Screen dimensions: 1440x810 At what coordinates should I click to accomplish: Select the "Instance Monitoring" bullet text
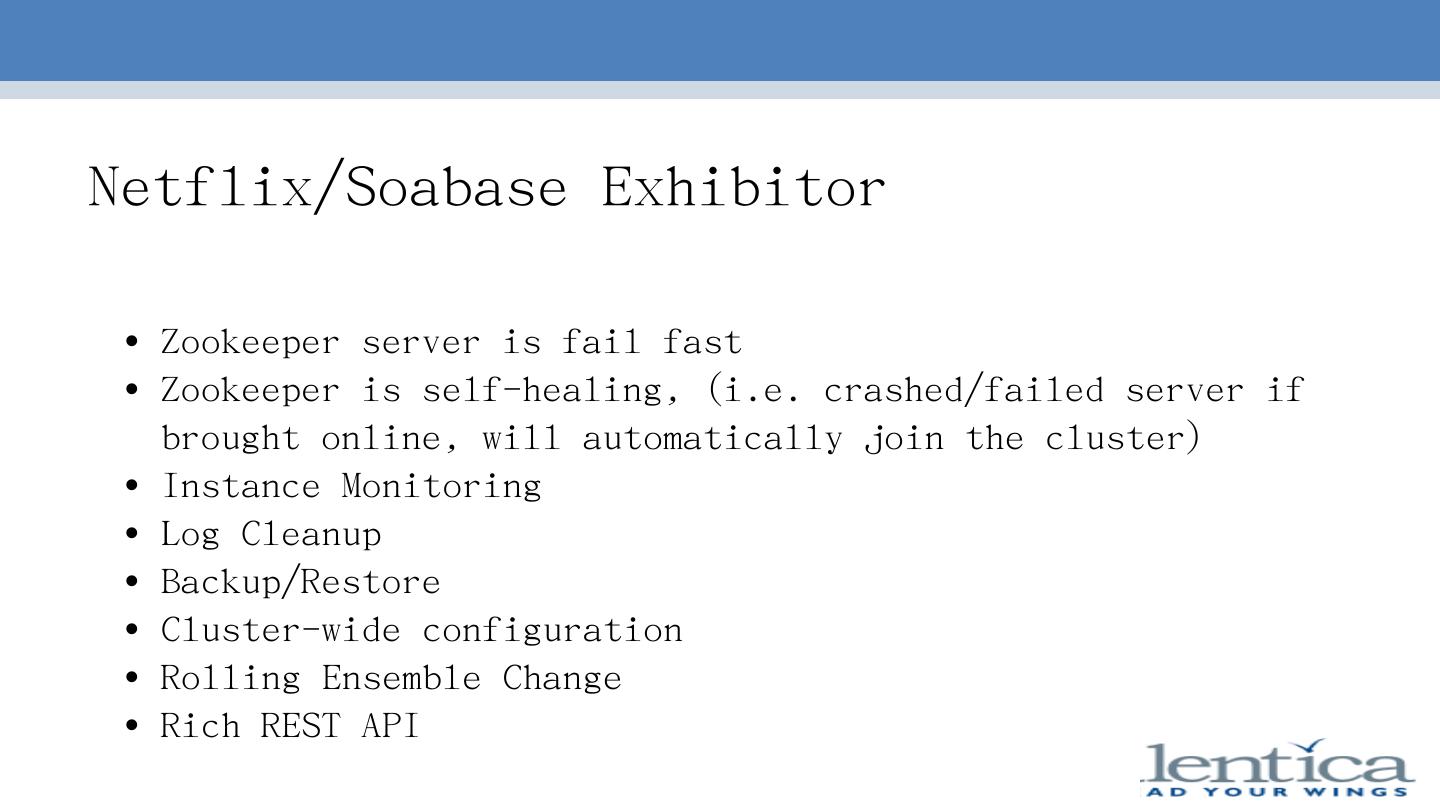pyautogui.click(x=351, y=486)
